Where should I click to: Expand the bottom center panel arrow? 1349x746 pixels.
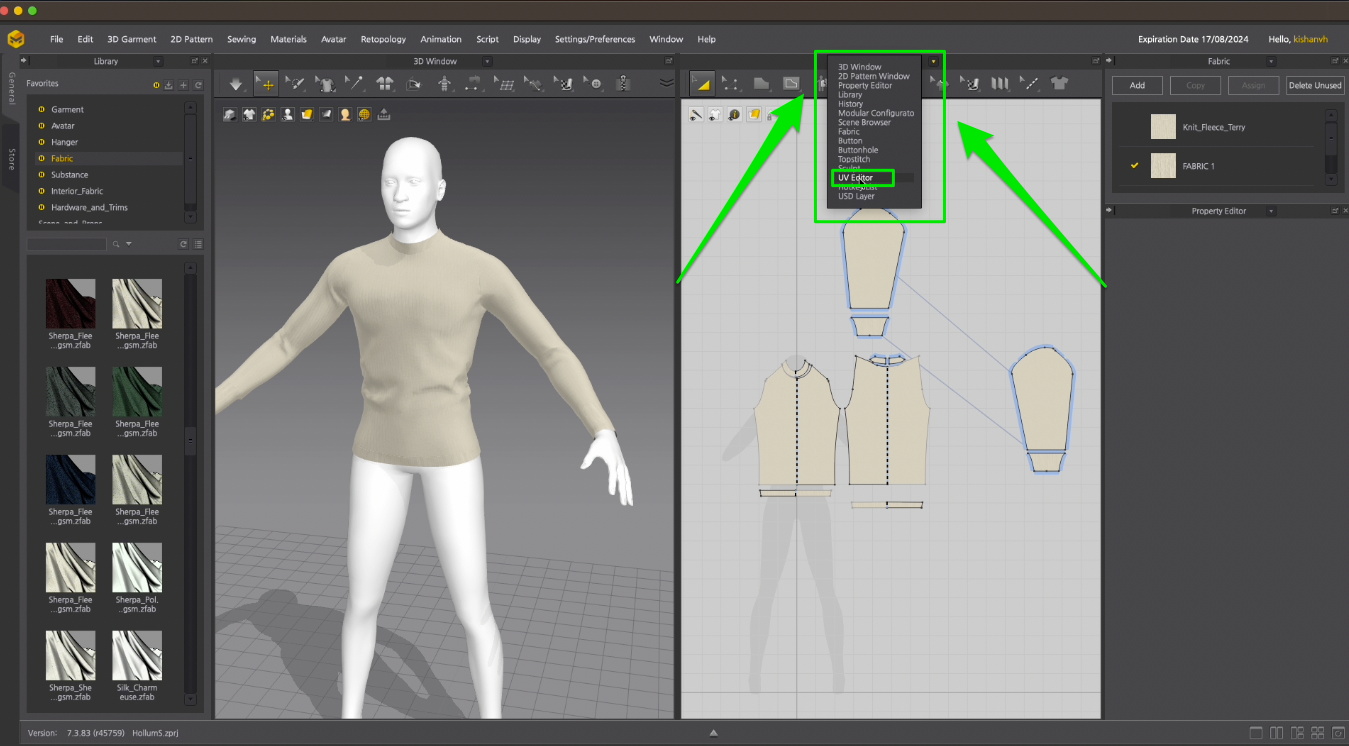713,733
